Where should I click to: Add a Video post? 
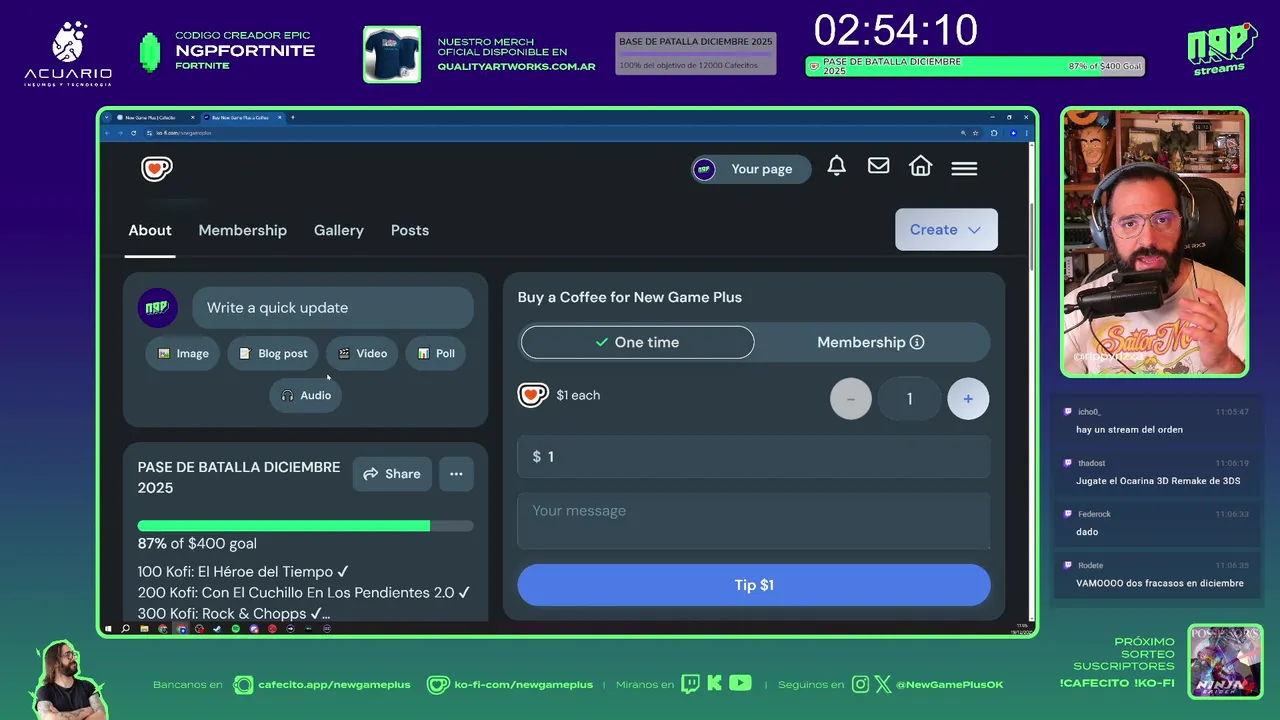(x=362, y=353)
